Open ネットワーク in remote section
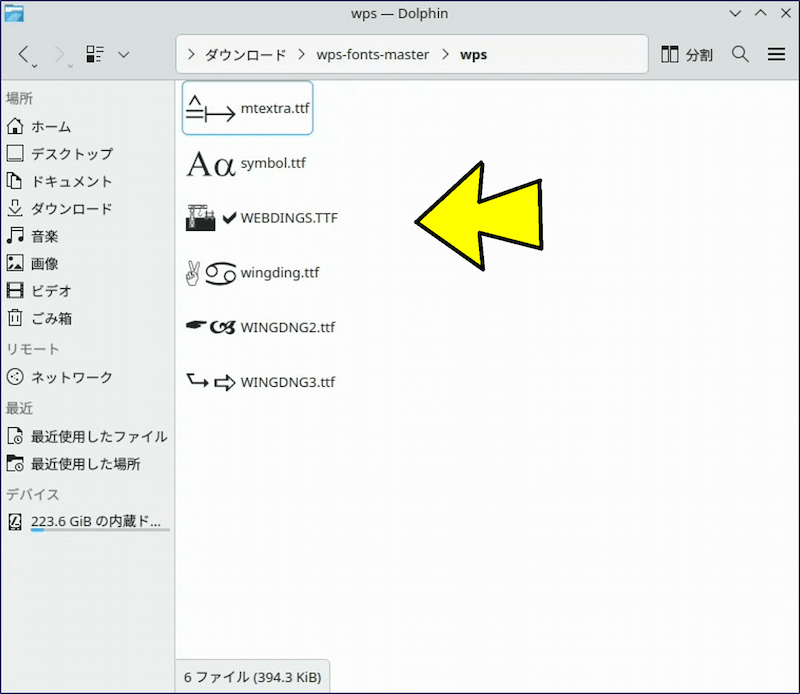 pos(71,377)
